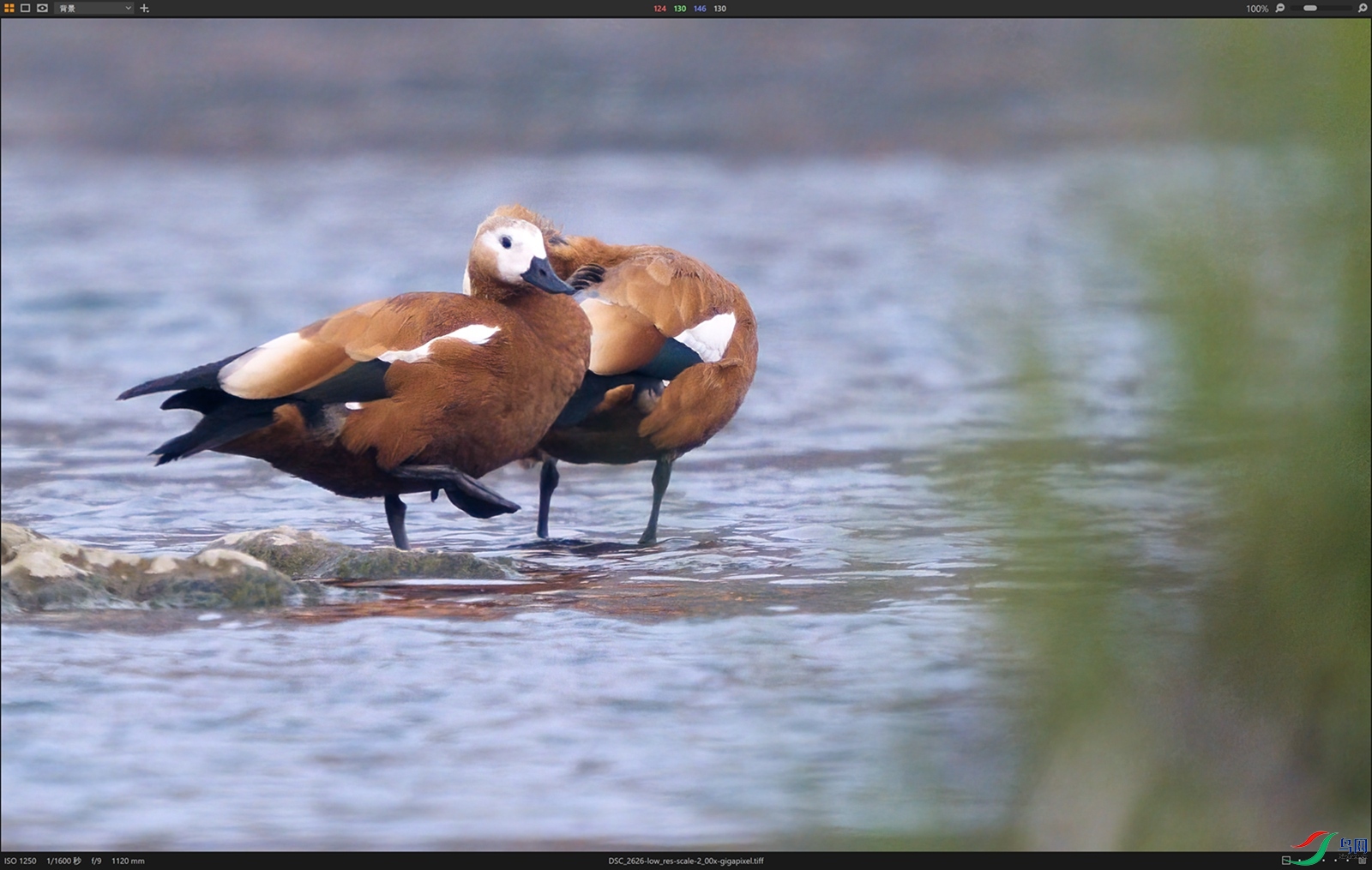
Task: Open the 背景 layer dropdown
Action: (x=93, y=8)
